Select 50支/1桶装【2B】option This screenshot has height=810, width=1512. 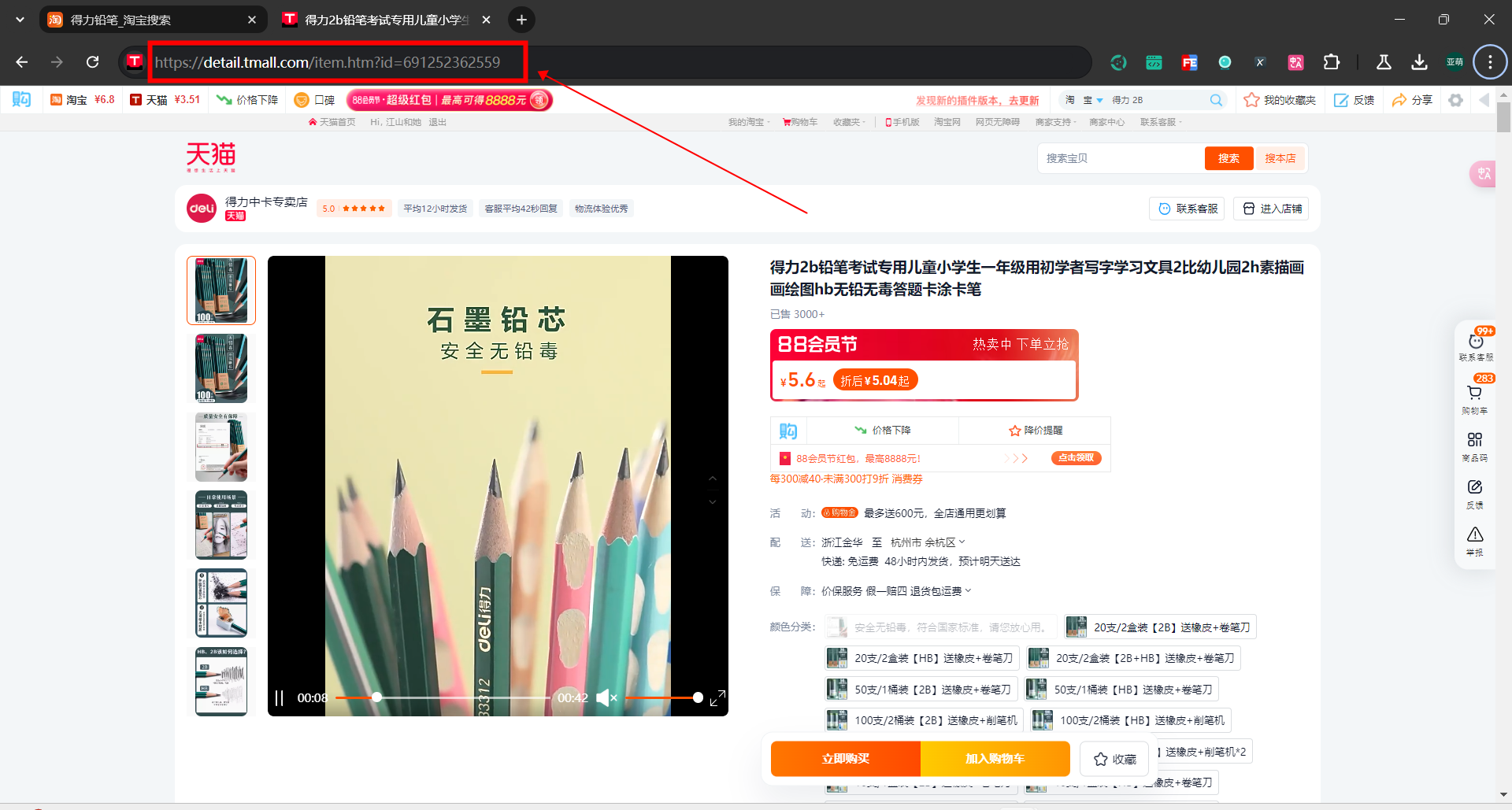click(921, 690)
